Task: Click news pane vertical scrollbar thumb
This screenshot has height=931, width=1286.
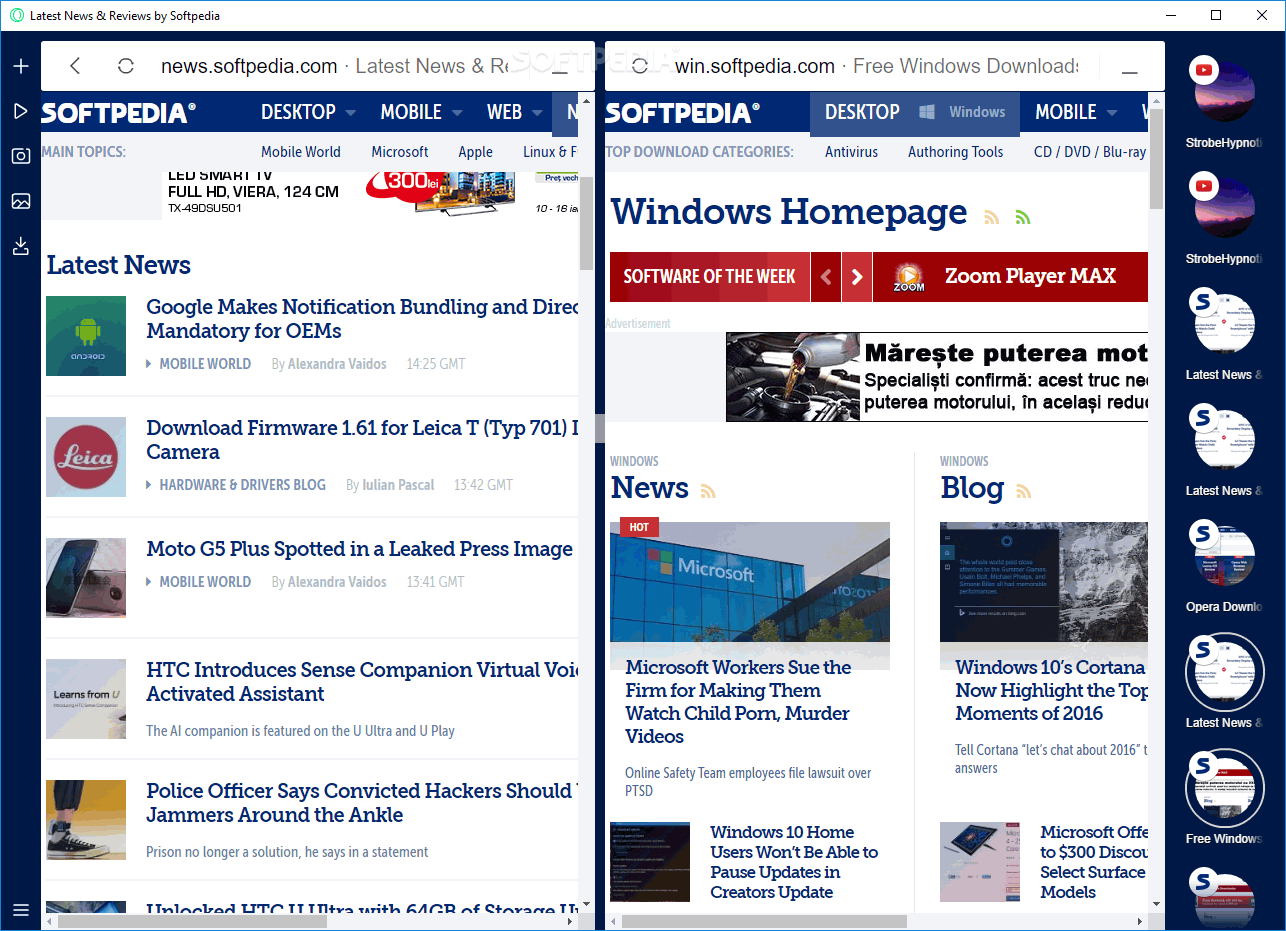Action: (586, 223)
